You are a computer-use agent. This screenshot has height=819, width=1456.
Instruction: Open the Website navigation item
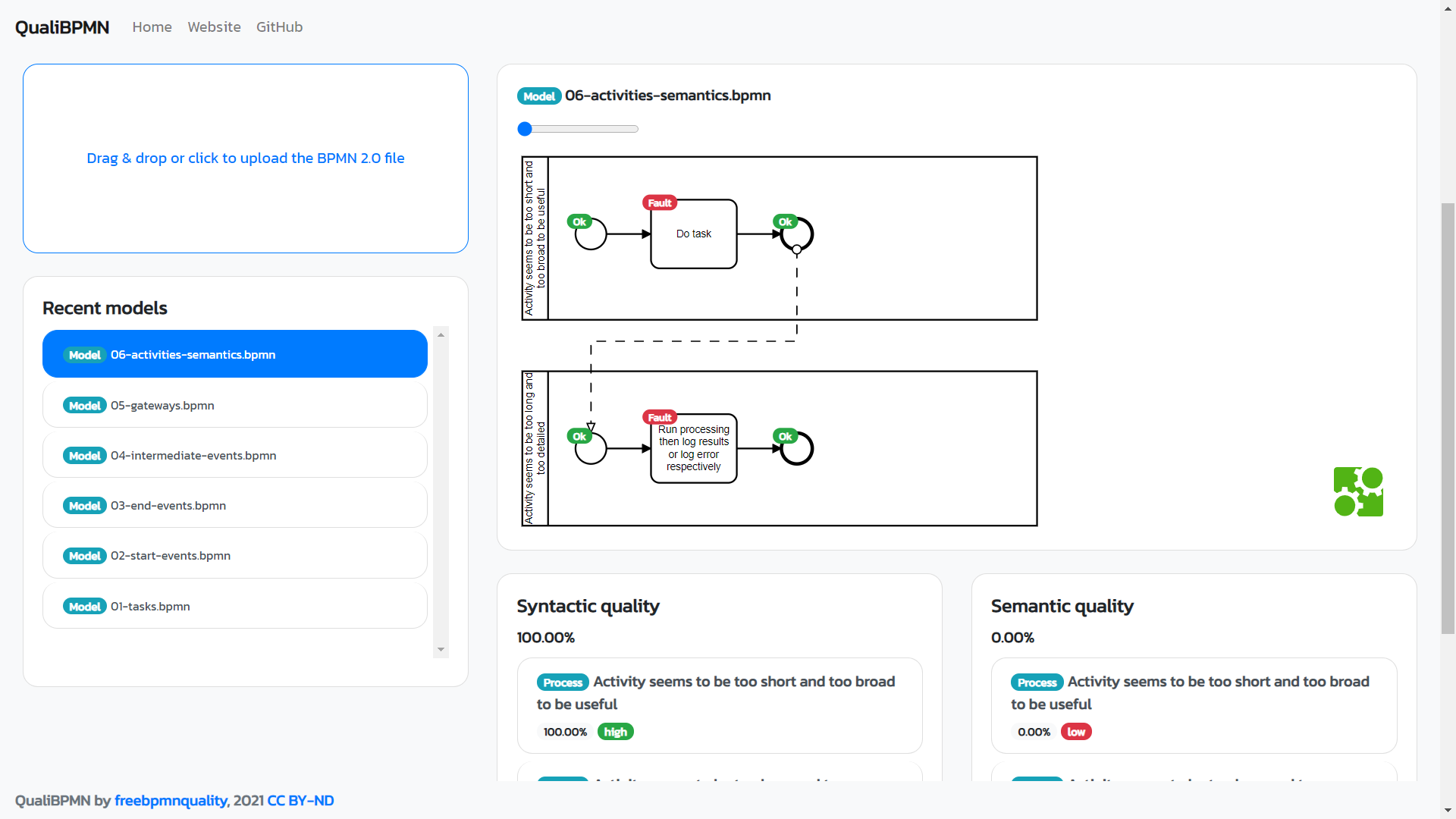[x=214, y=27]
